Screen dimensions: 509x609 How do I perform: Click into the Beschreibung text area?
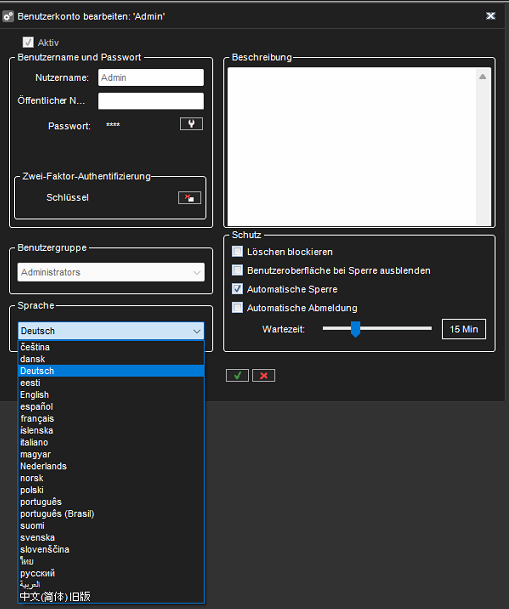pyautogui.click(x=352, y=146)
